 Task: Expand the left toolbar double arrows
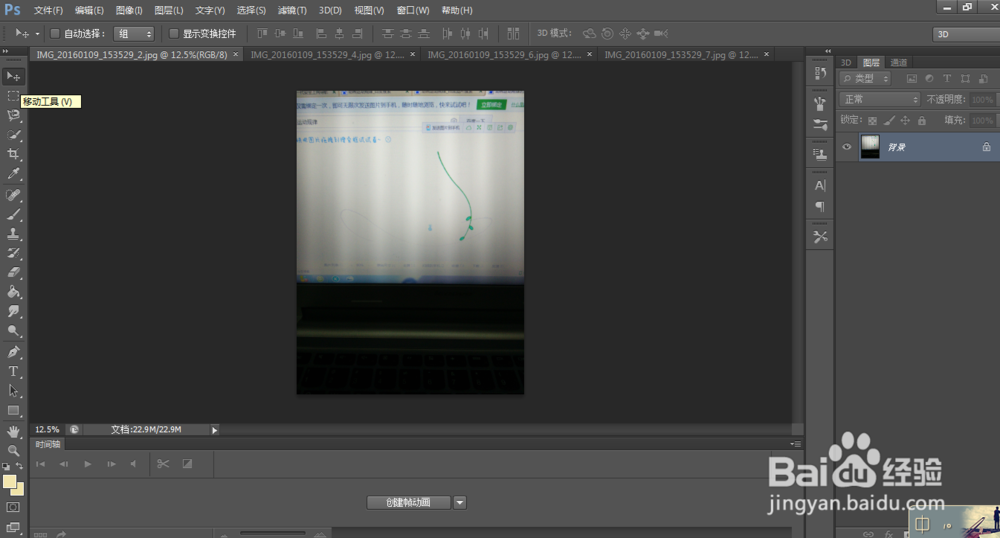coord(5,51)
